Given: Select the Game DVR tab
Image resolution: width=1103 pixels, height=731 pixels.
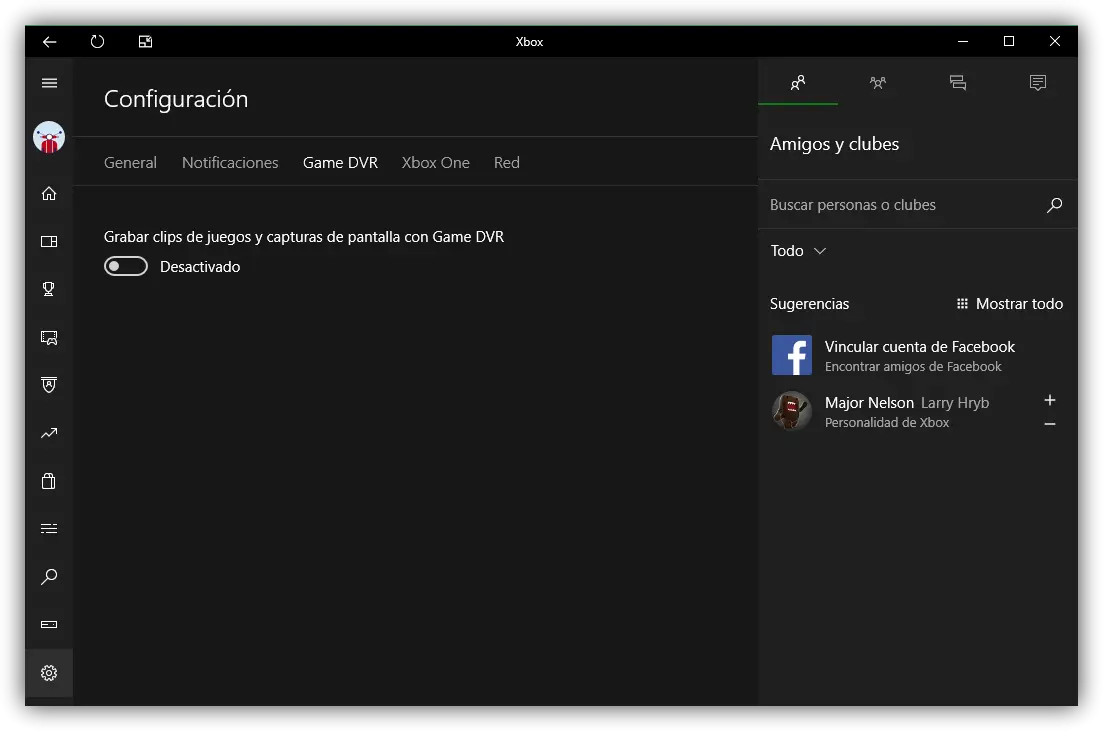Looking at the screenshot, I should [340, 163].
